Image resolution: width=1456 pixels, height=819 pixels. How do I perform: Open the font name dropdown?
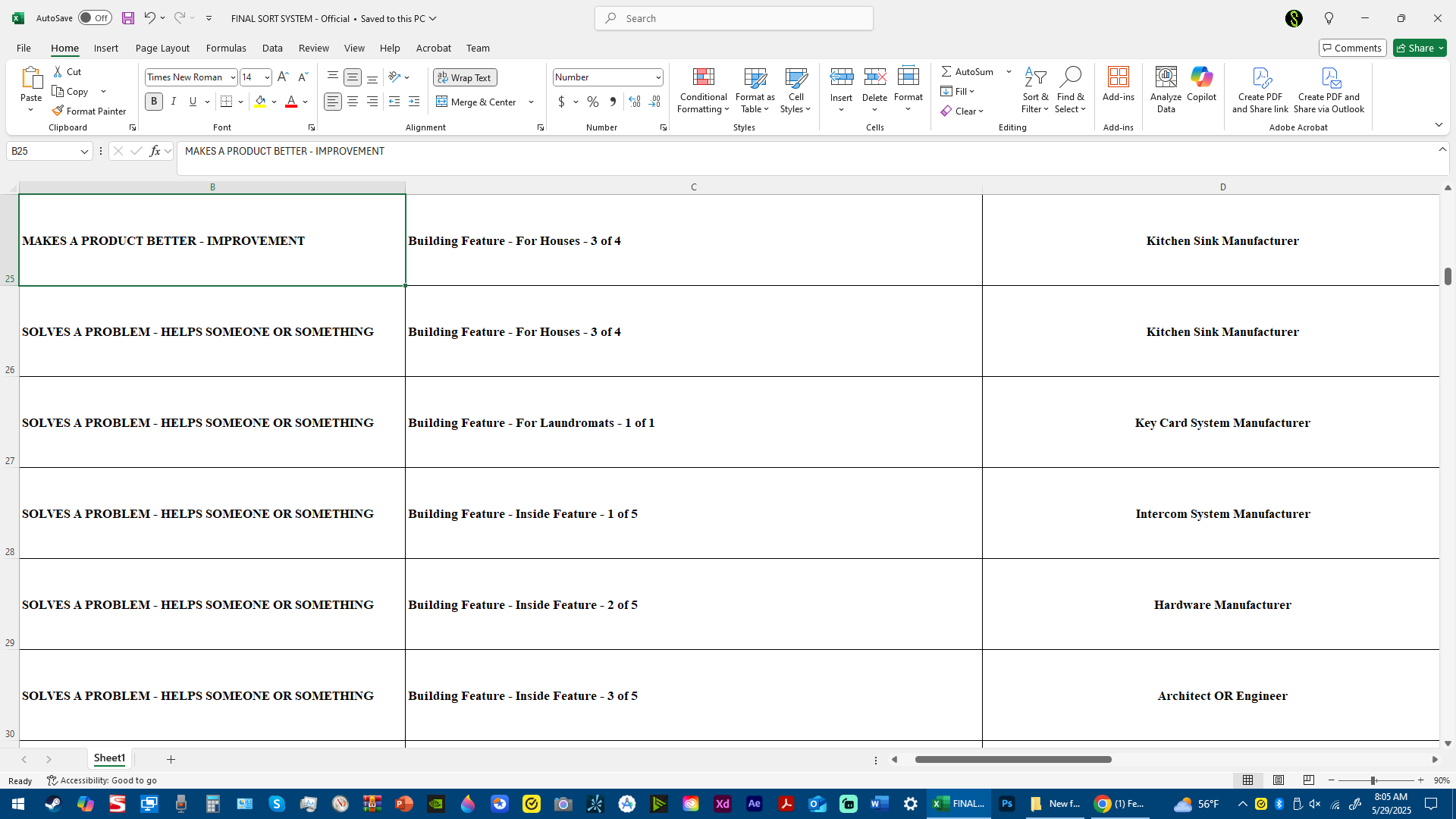[x=233, y=77]
